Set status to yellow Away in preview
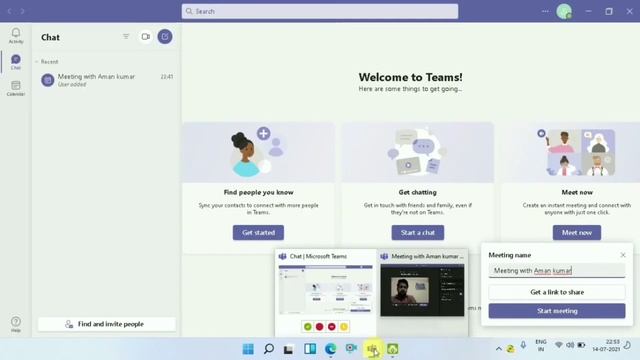The image size is (640, 360). click(344, 327)
